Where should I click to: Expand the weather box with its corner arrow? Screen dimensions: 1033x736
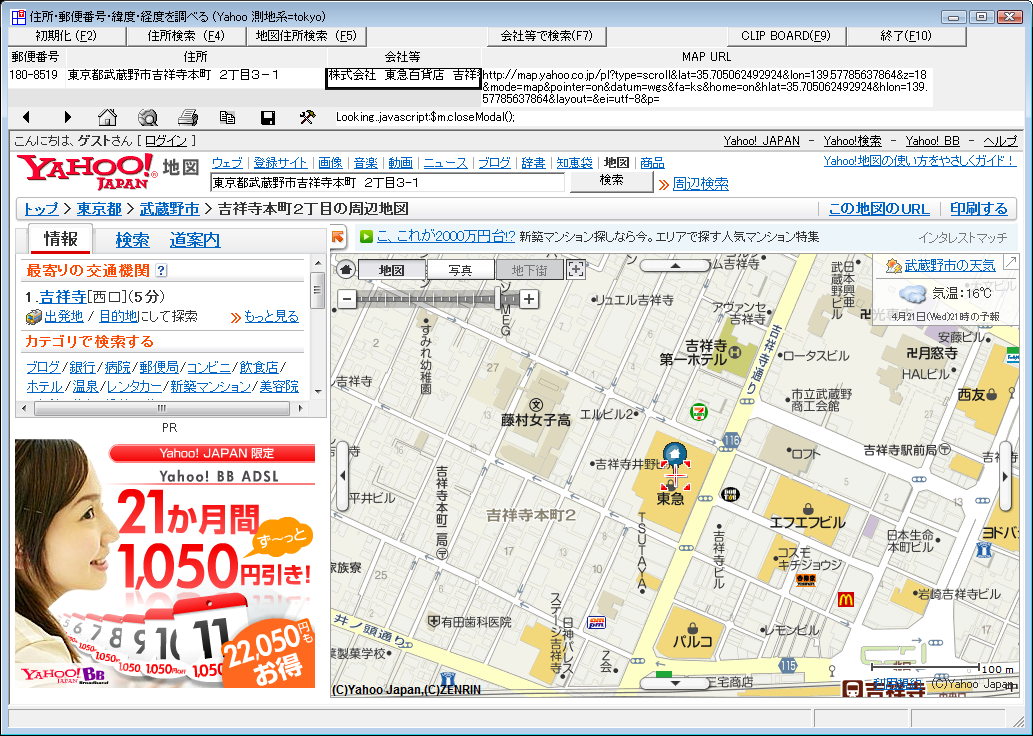1010,263
